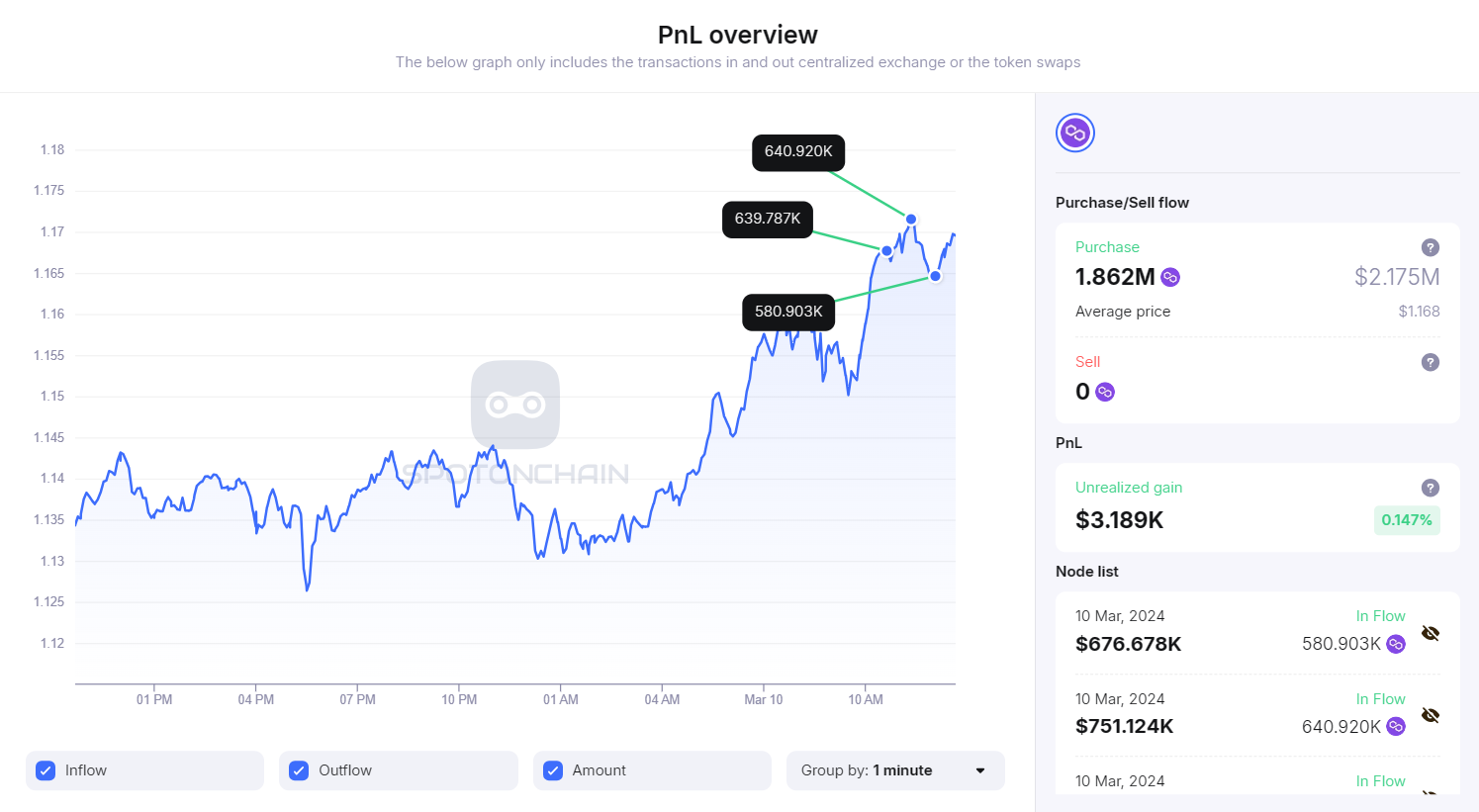The height and width of the screenshot is (812, 1479).
Task: Click the token icon next to Sell 0
Action: (x=1105, y=392)
